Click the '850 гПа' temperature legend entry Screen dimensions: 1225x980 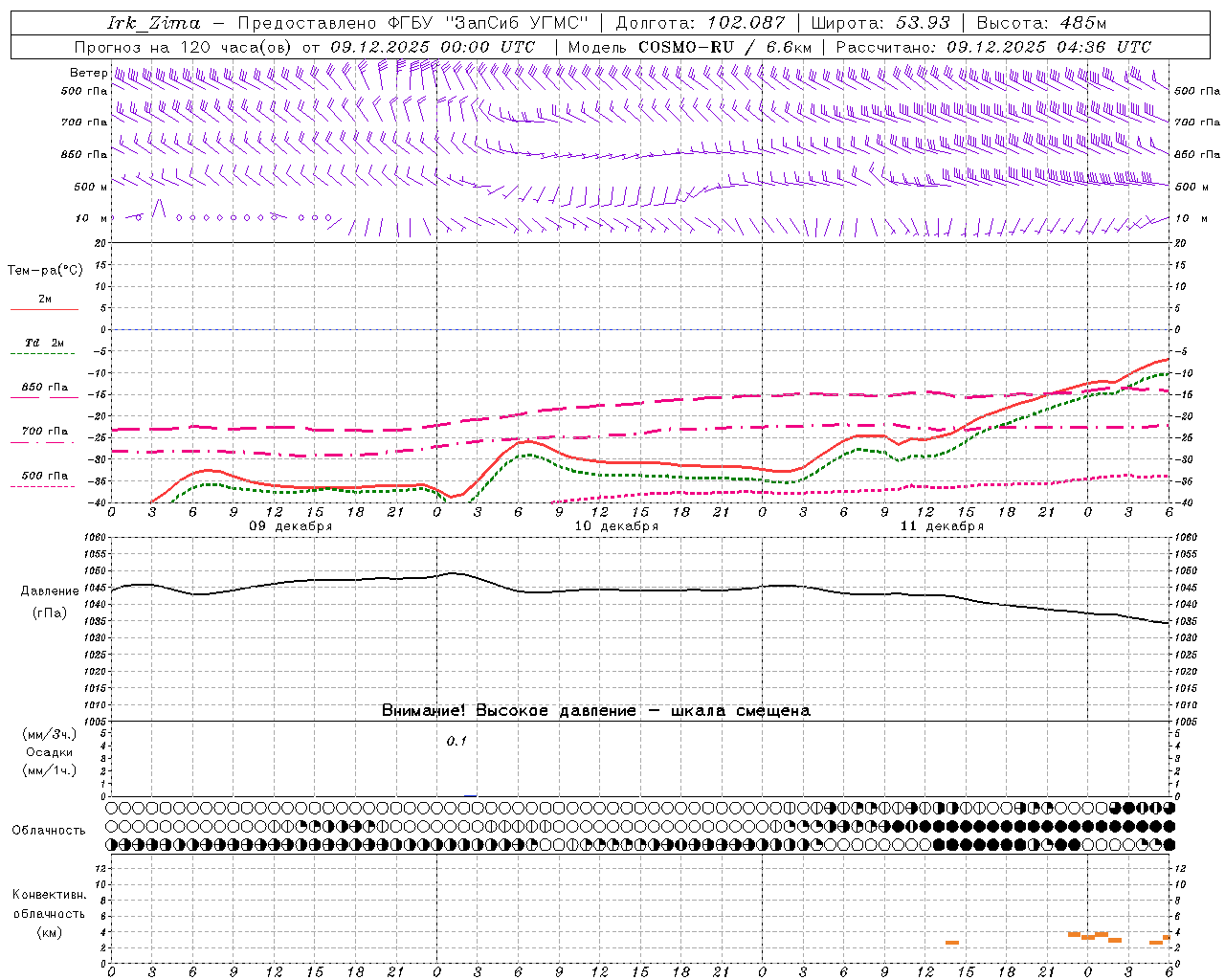[x=44, y=388]
